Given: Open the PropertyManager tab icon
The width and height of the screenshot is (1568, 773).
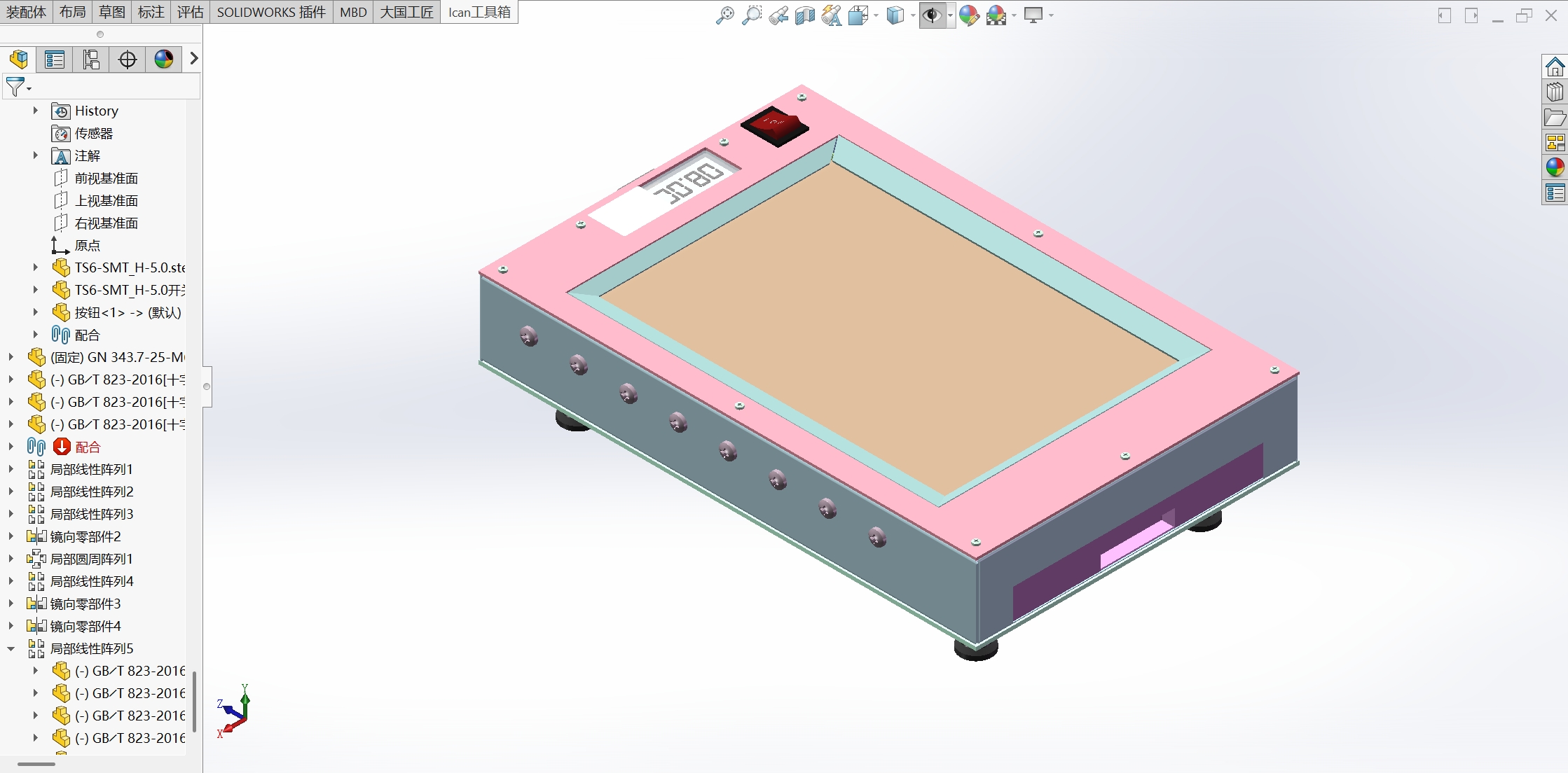Looking at the screenshot, I should pos(55,60).
